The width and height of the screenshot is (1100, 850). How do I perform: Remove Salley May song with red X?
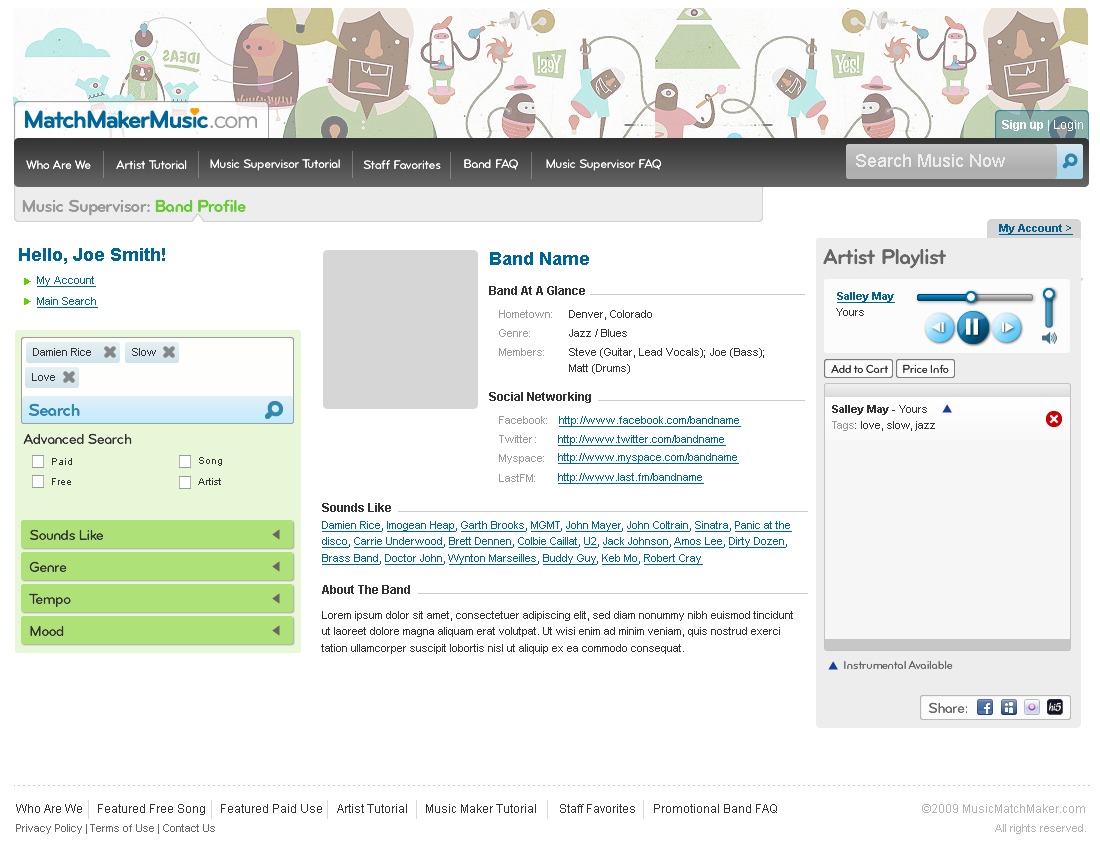pyautogui.click(x=1053, y=419)
